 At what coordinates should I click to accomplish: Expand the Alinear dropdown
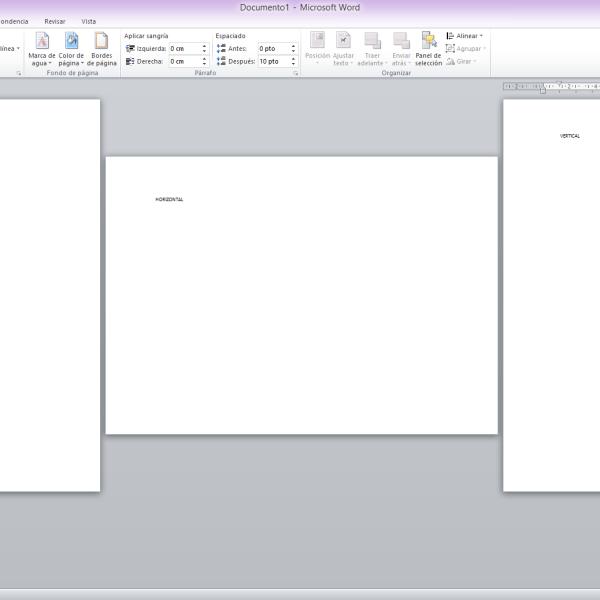[x=465, y=36]
